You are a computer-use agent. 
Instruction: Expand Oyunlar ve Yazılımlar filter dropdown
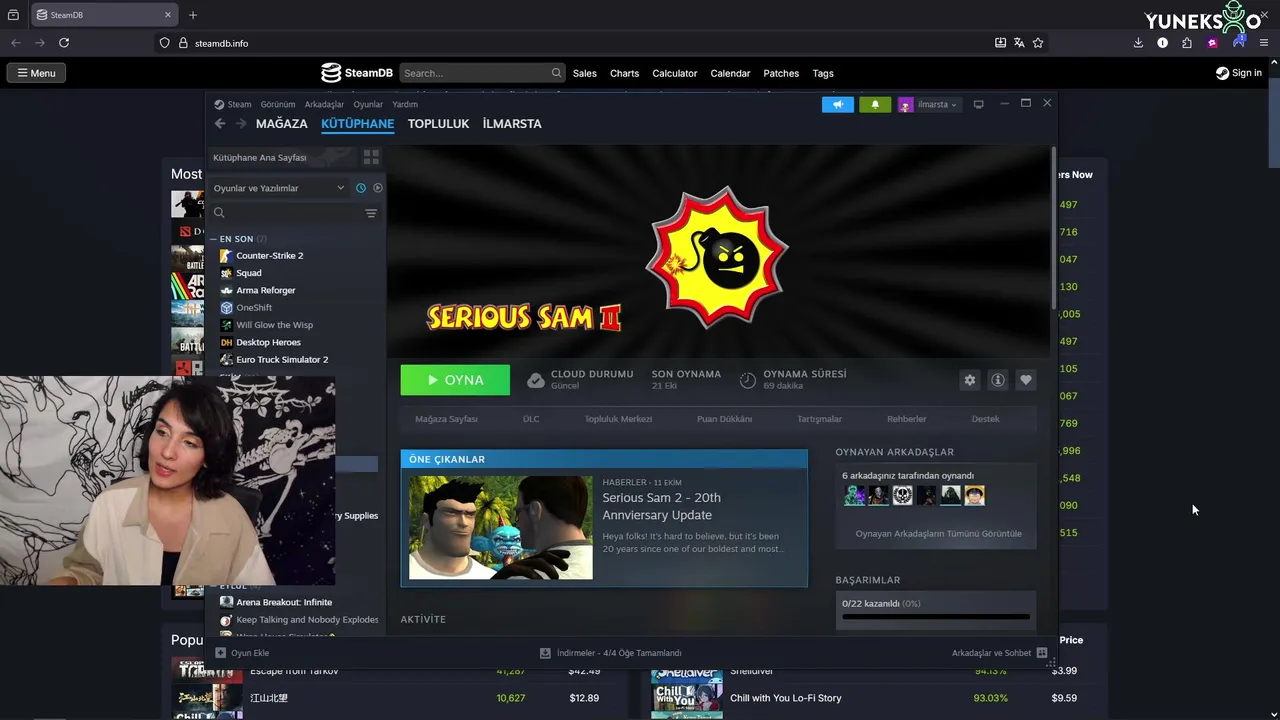click(x=278, y=188)
